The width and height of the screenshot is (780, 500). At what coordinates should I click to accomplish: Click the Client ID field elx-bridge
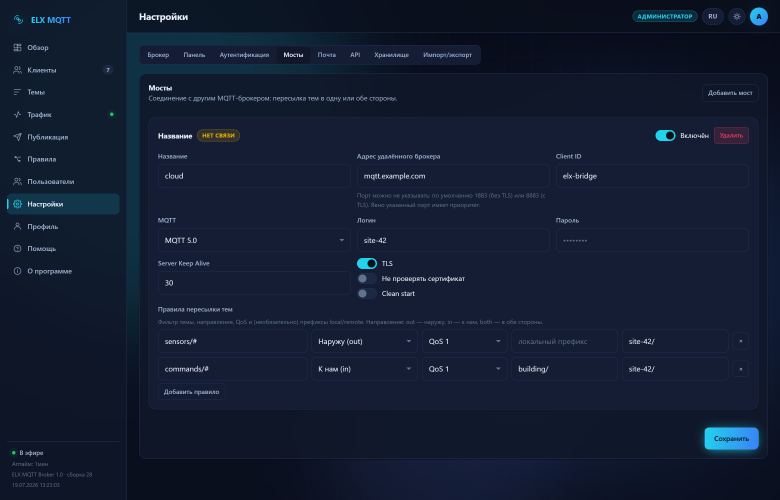pyautogui.click(x=652, y=176)
